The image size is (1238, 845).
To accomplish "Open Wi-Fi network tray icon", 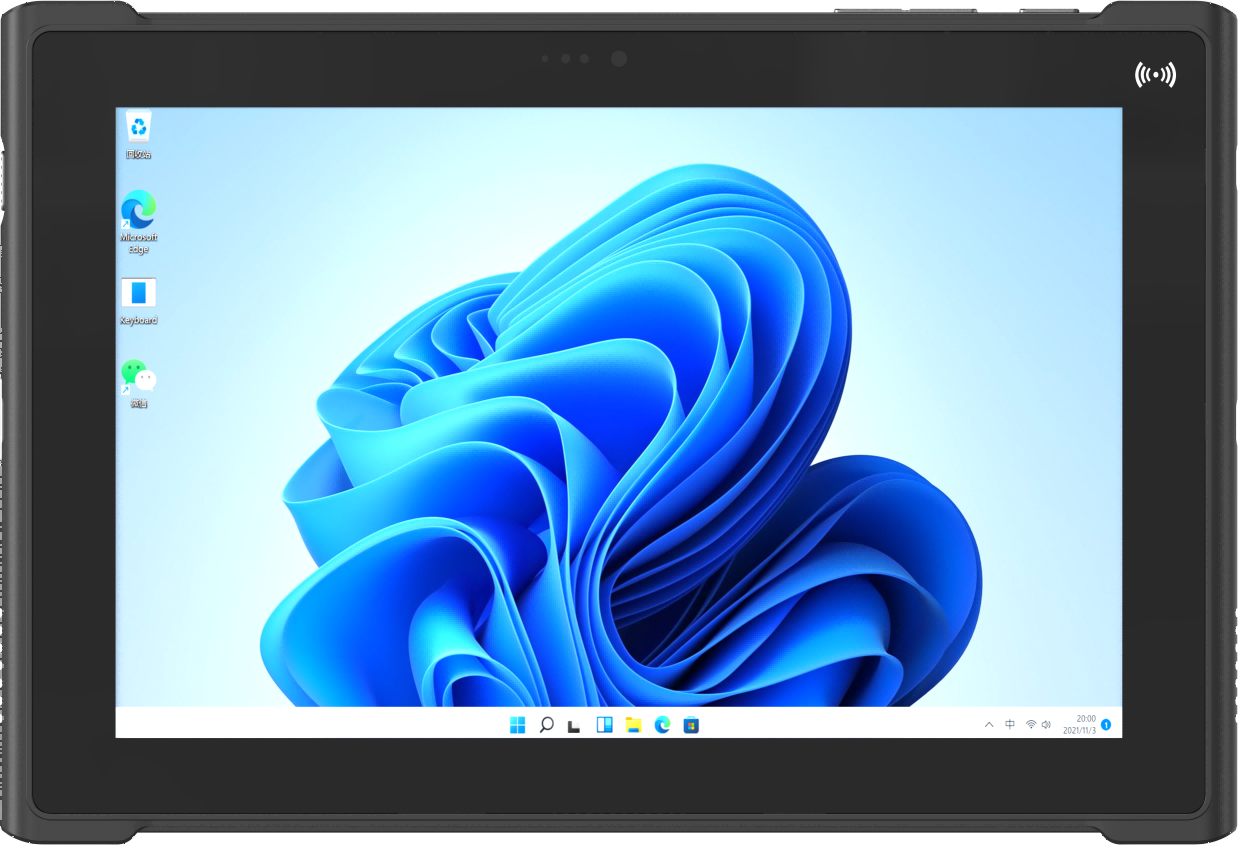I will pos(1031,724).
